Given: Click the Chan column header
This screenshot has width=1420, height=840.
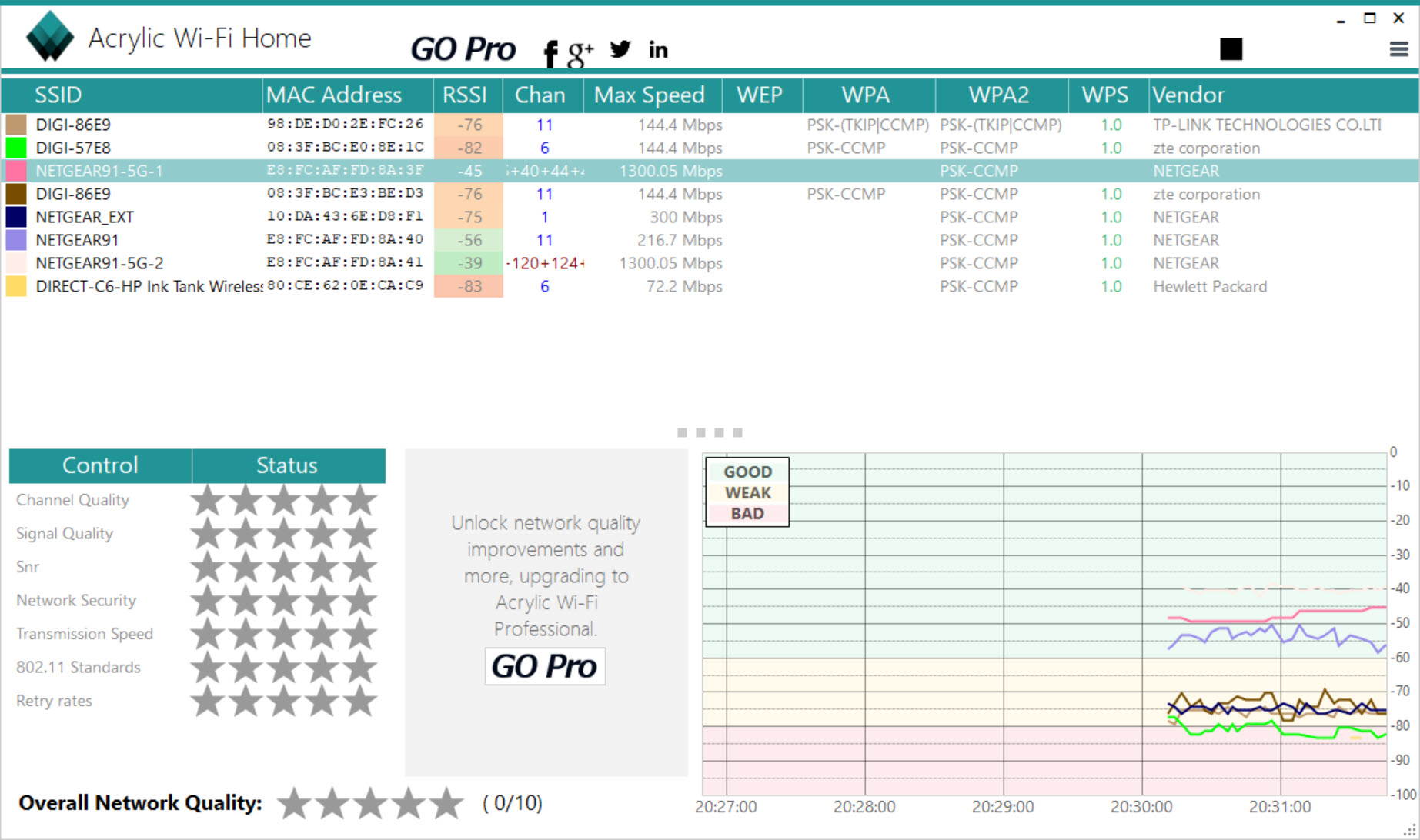Looking at the screenshot, I should click(x=540, y=95).
